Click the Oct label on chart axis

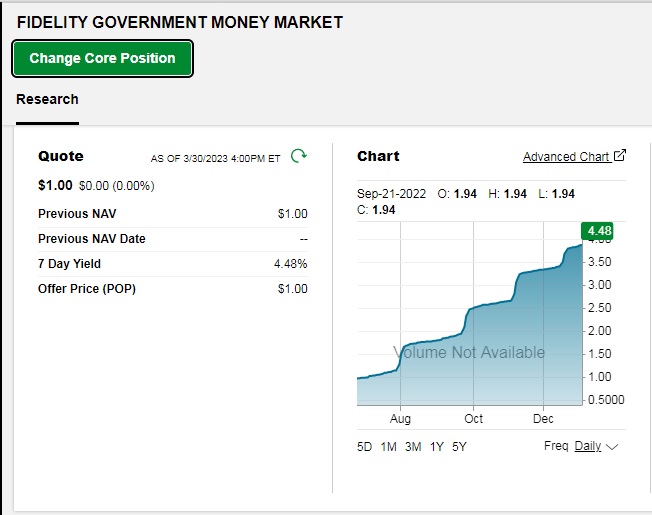click(474, 419)
